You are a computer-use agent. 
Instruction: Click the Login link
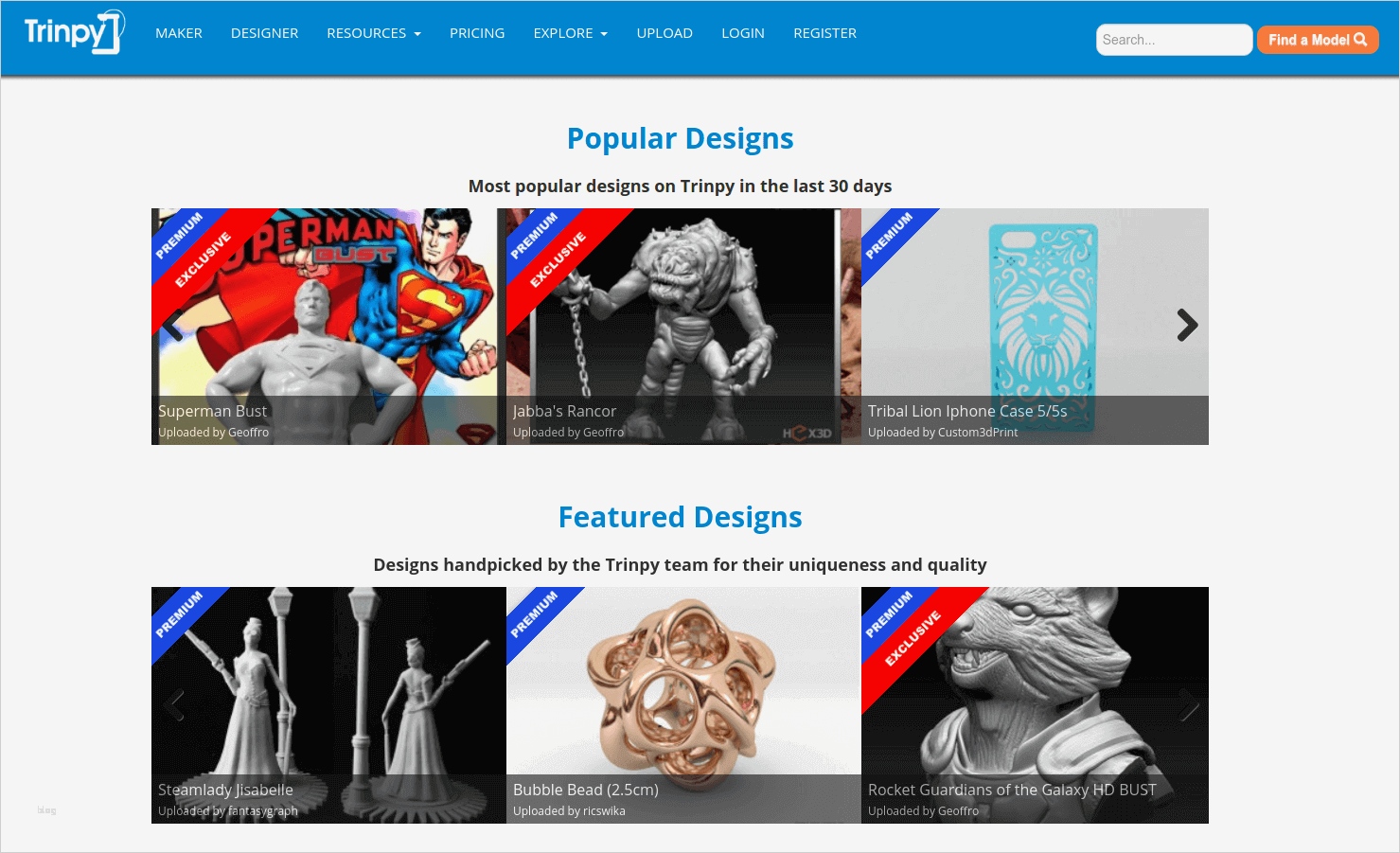[x=743, y=33]
